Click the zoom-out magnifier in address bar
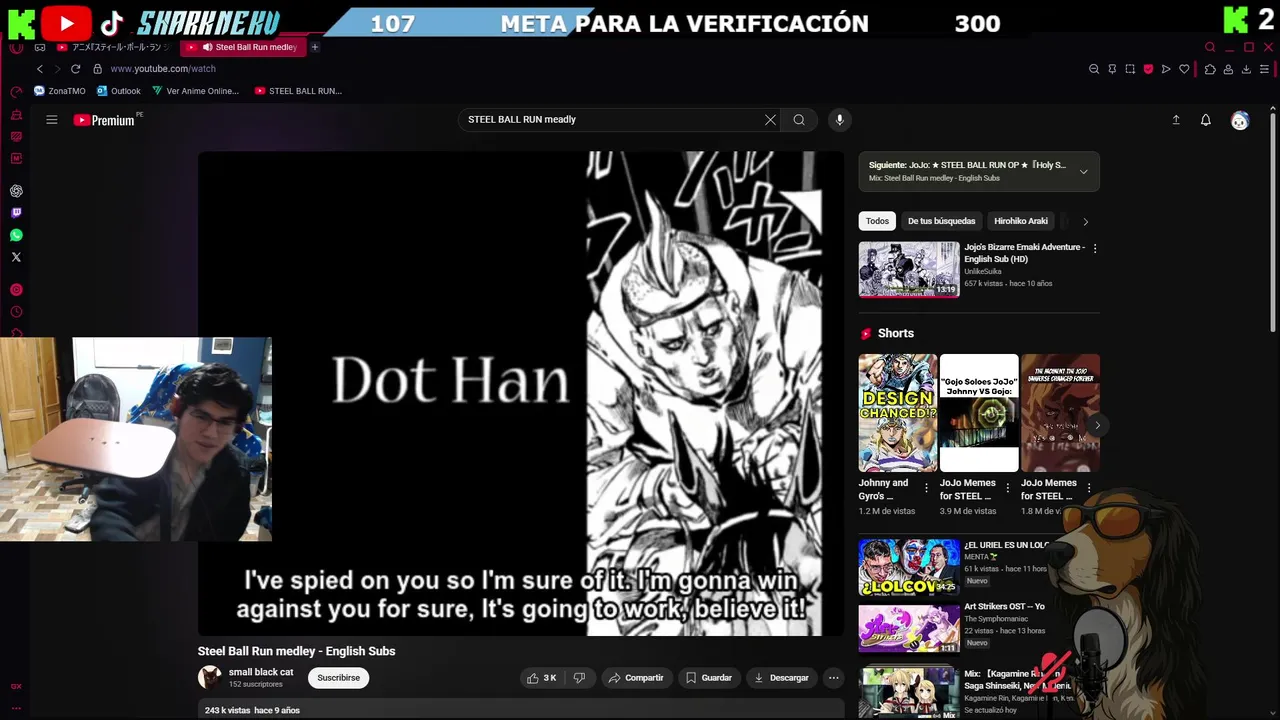Image resolution: width=1280 pixels, height=720 pixels. pos(1094,69)
